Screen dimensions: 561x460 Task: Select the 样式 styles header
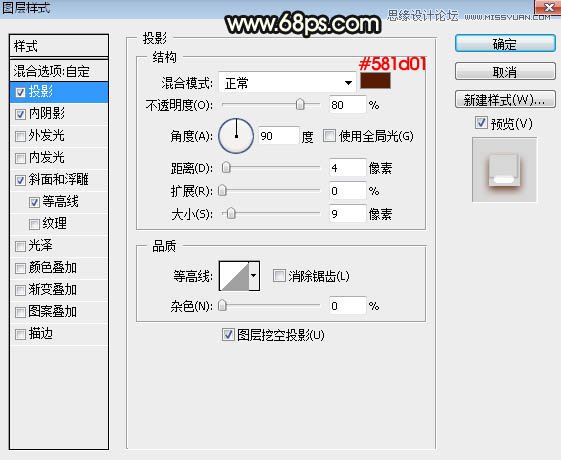pos(59,46)
